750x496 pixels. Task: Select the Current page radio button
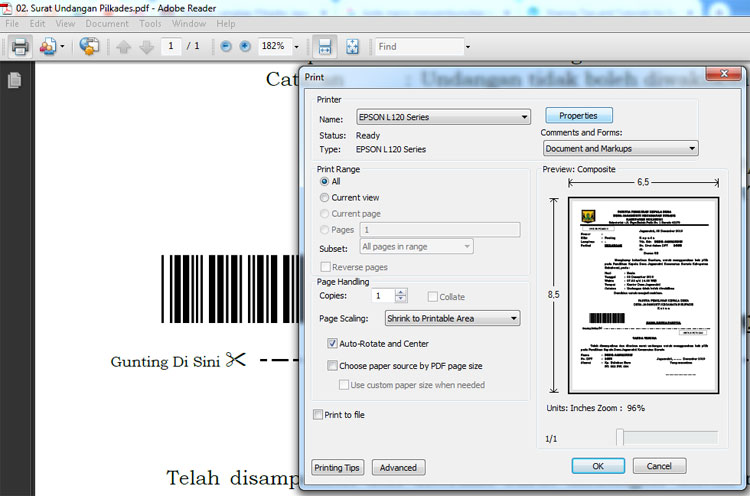324,213
